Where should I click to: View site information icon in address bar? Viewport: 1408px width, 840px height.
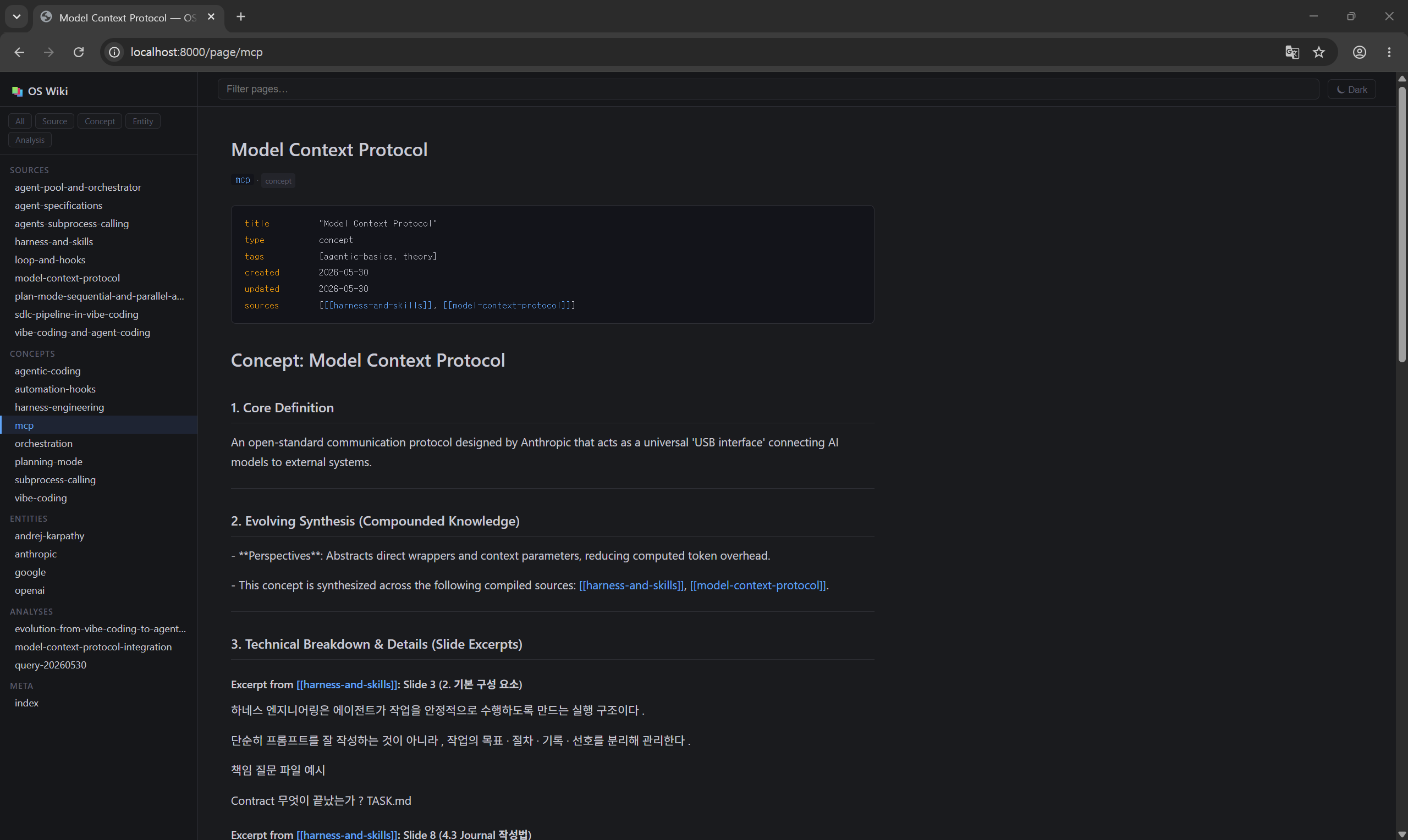pyautogui.click(x=114, y=52)
